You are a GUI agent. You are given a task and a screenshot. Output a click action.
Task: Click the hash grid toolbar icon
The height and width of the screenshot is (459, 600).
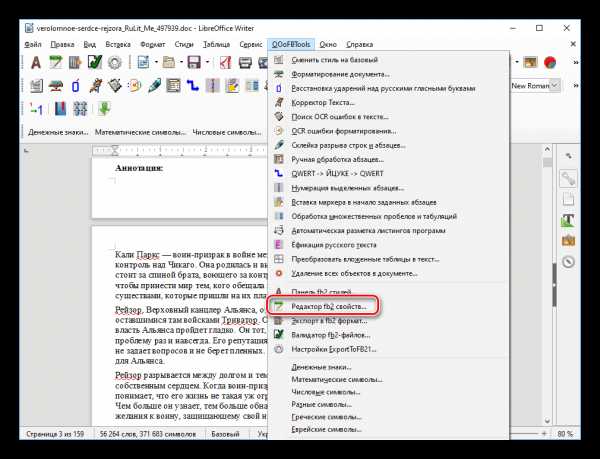[80, 109]
